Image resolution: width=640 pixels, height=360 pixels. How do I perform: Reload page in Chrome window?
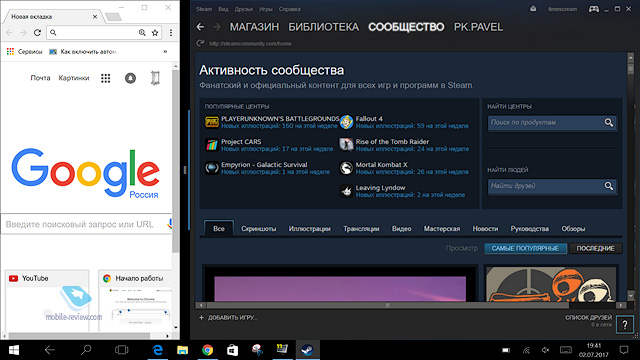(x=37, y=33)
